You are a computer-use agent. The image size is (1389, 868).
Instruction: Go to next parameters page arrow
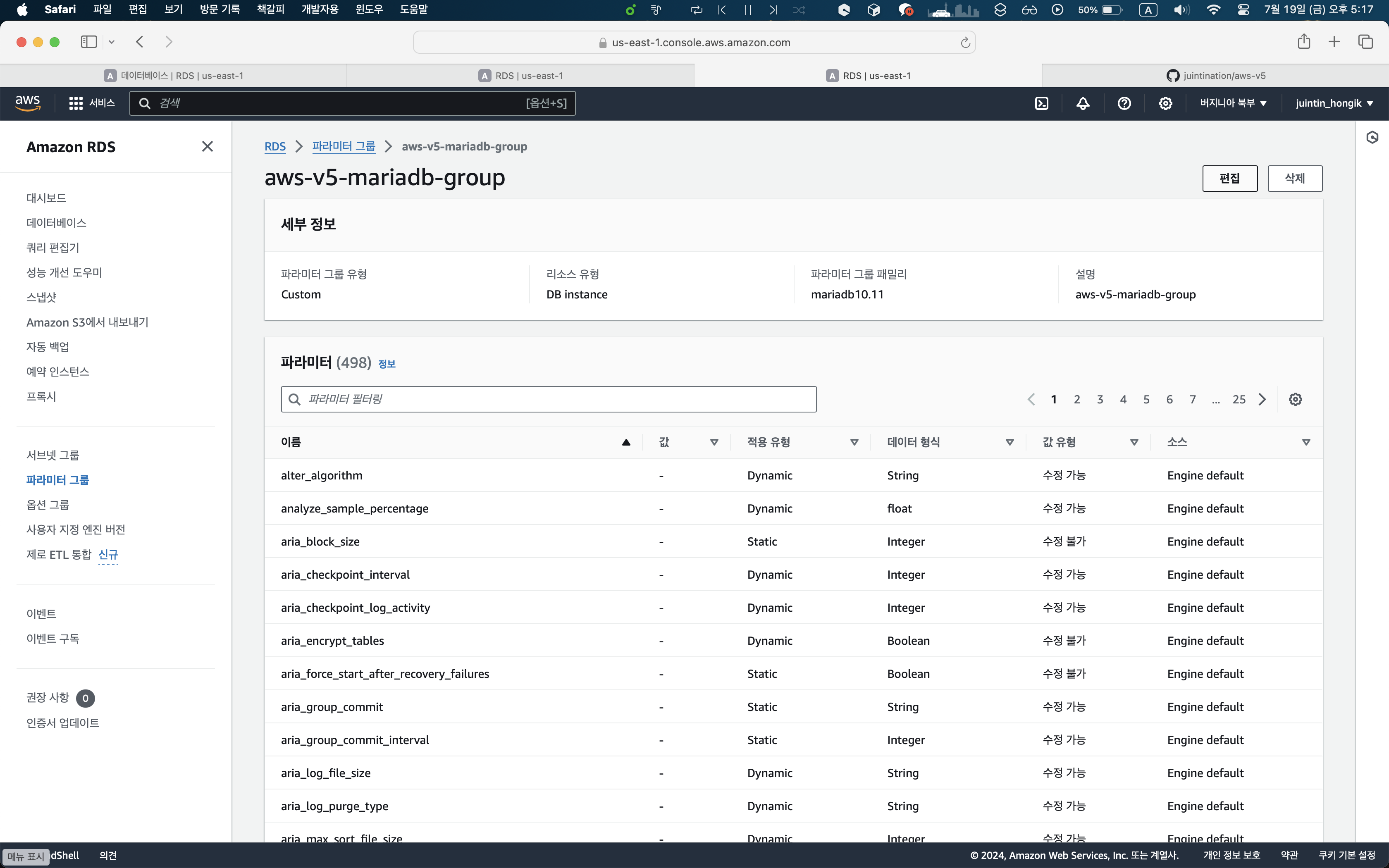(1262, 400)
